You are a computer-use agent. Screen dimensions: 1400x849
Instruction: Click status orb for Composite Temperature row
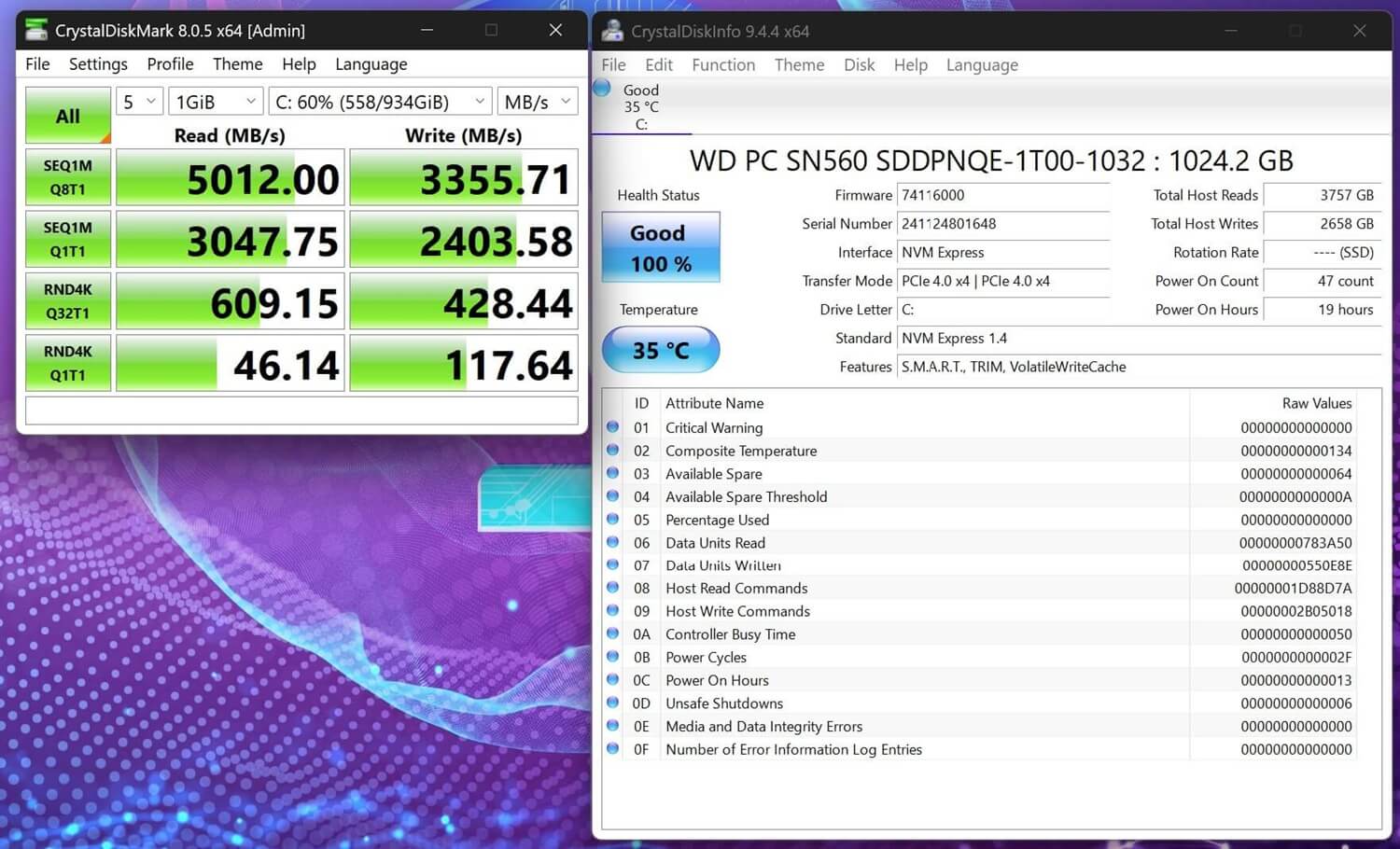tap(612, 450)
